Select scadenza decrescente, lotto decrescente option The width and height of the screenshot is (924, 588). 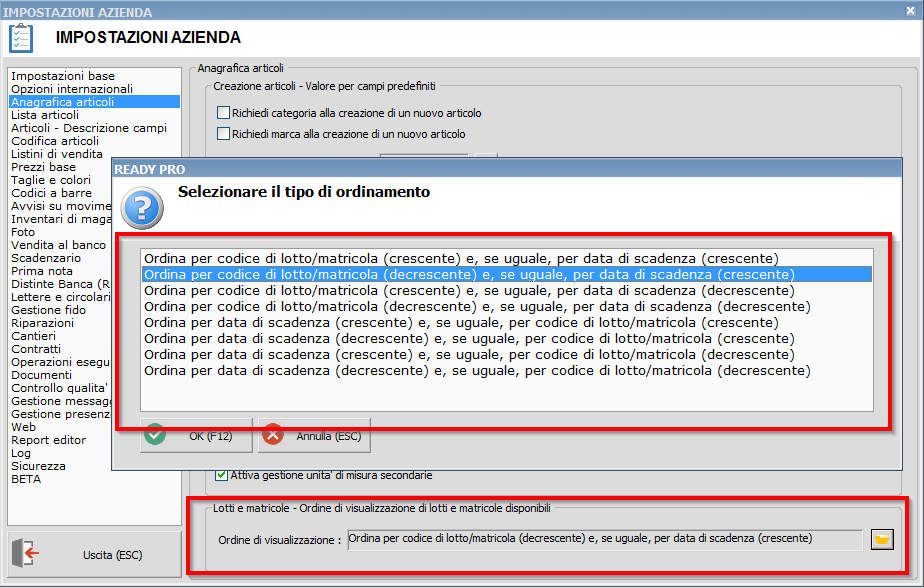(x=506, y=370)
